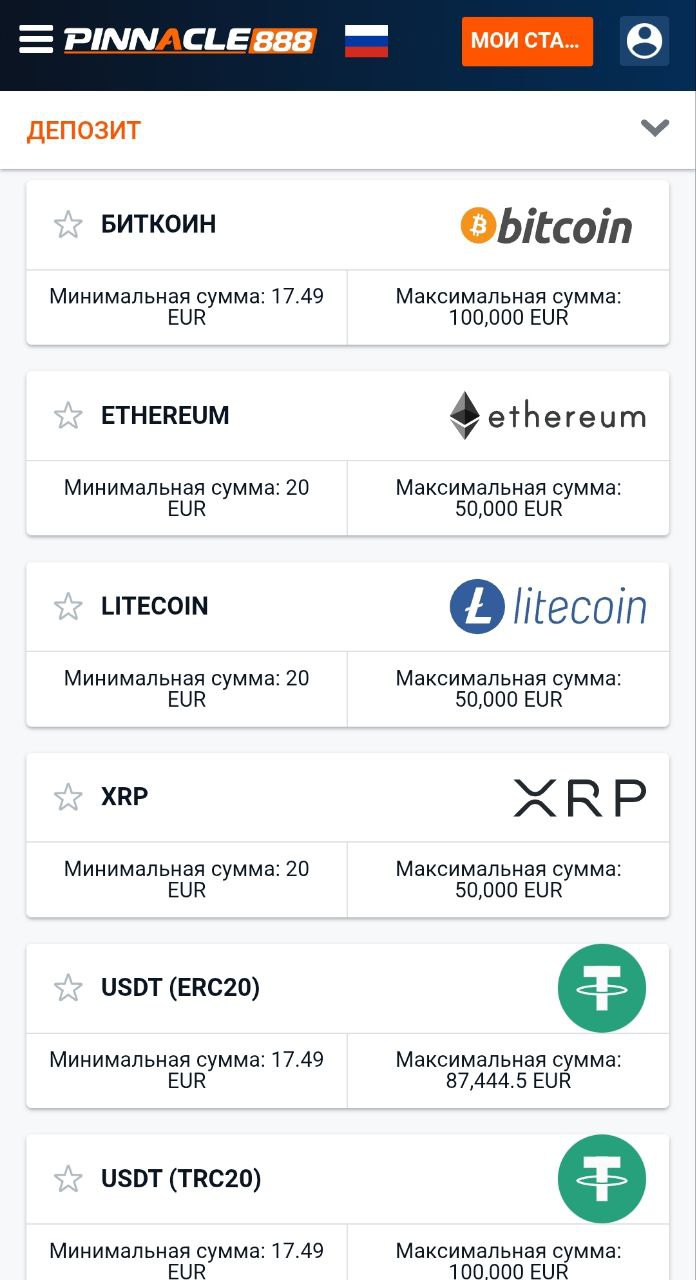Pick the Litecoin logo deposit option

click(548, 607)
